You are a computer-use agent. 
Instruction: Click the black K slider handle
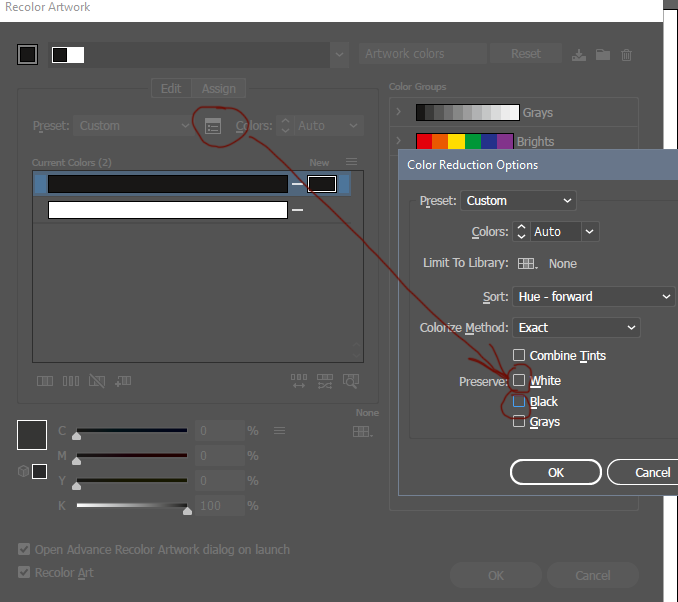(187, 511)
